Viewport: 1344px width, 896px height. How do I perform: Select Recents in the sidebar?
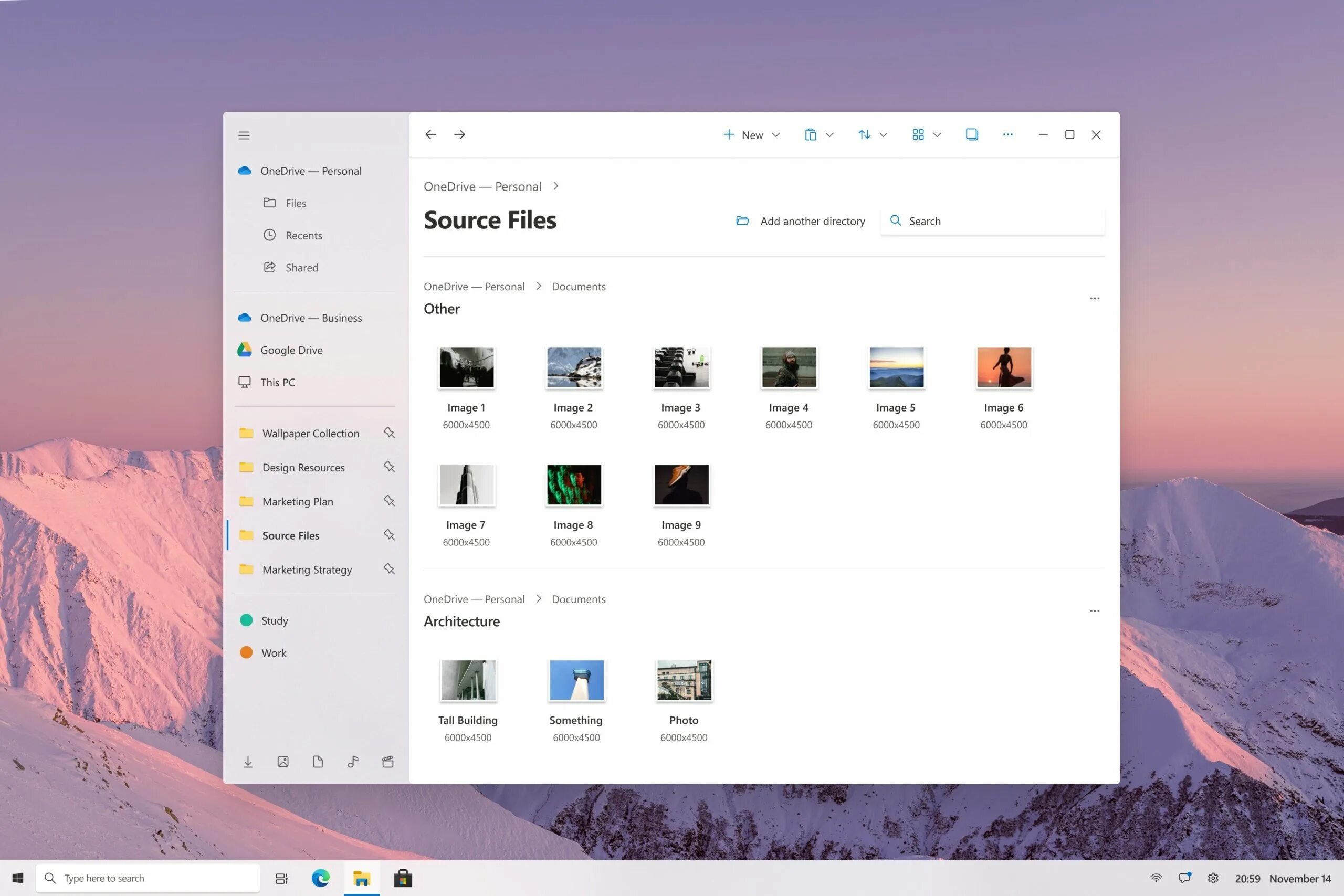coord(303,236)
